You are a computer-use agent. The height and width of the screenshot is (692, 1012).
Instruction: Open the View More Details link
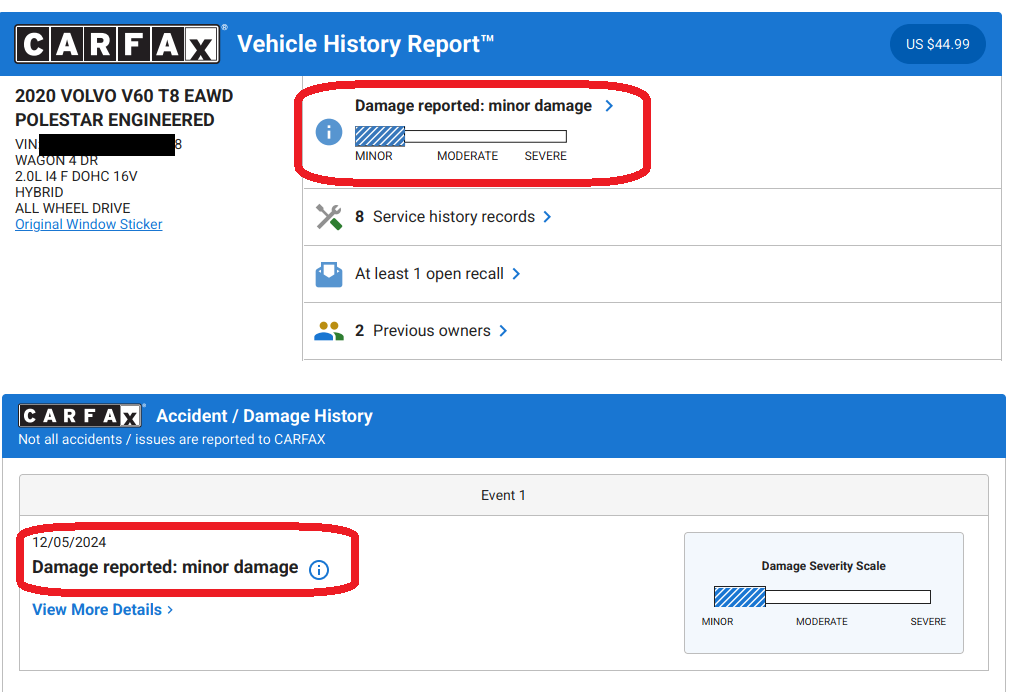pos(103,609)
